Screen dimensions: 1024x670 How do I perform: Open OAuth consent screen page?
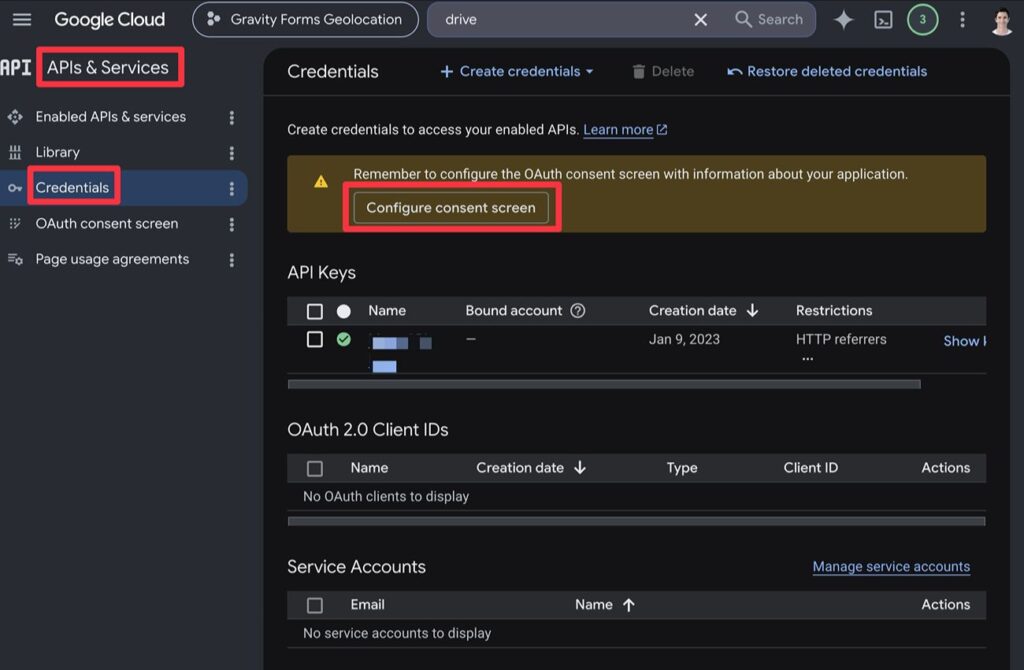coord(106,223)
